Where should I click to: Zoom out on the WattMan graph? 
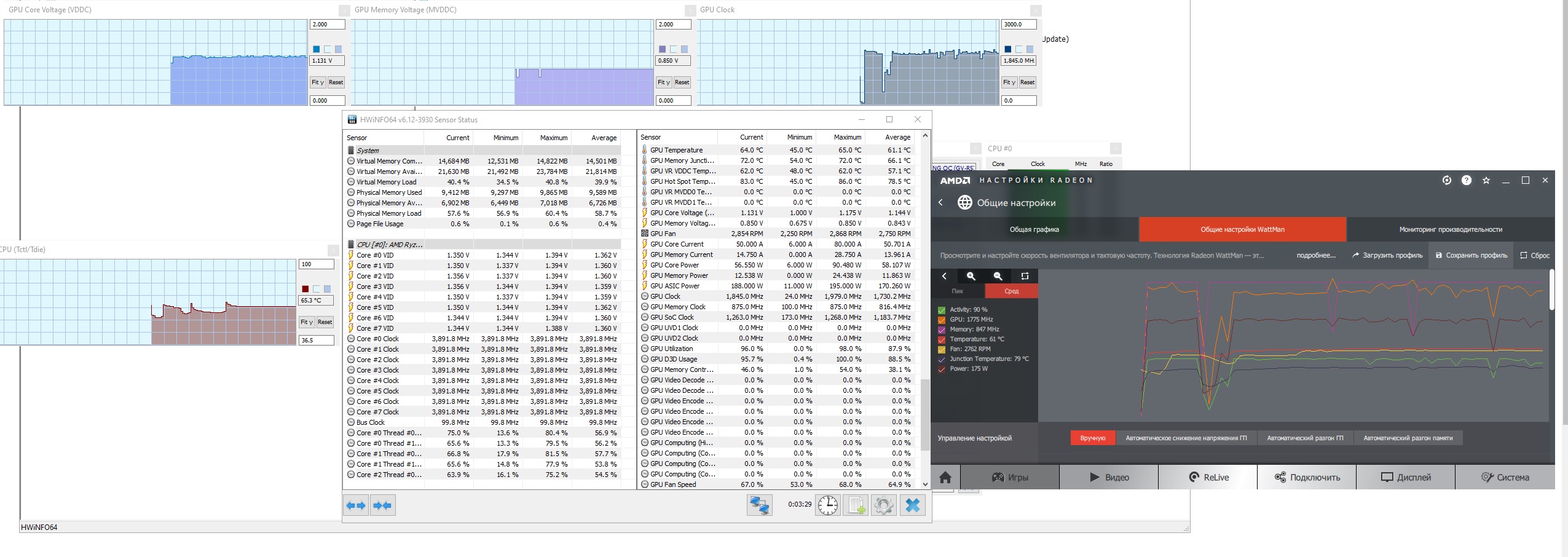pyautogui.click(x=998, y=276)
